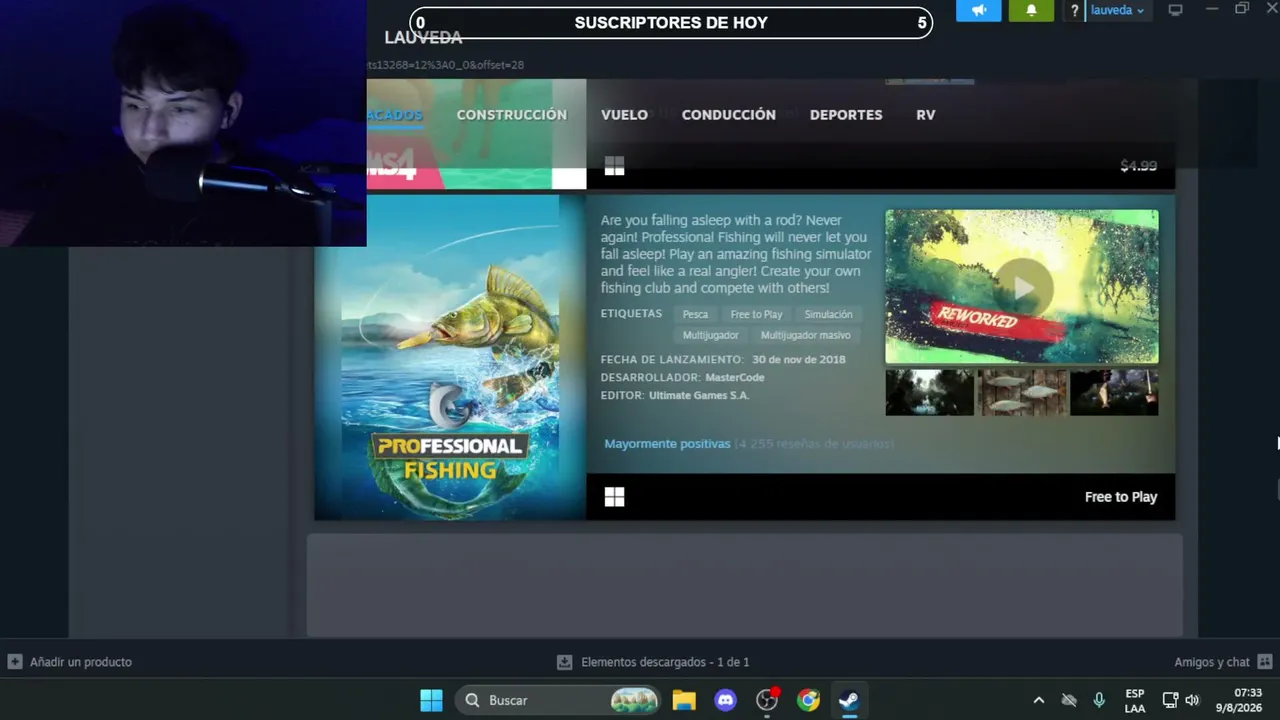View the dark forest lake screenshot thumbnail
Viewport: 1280px width, 720px height.
pos(929,392)
